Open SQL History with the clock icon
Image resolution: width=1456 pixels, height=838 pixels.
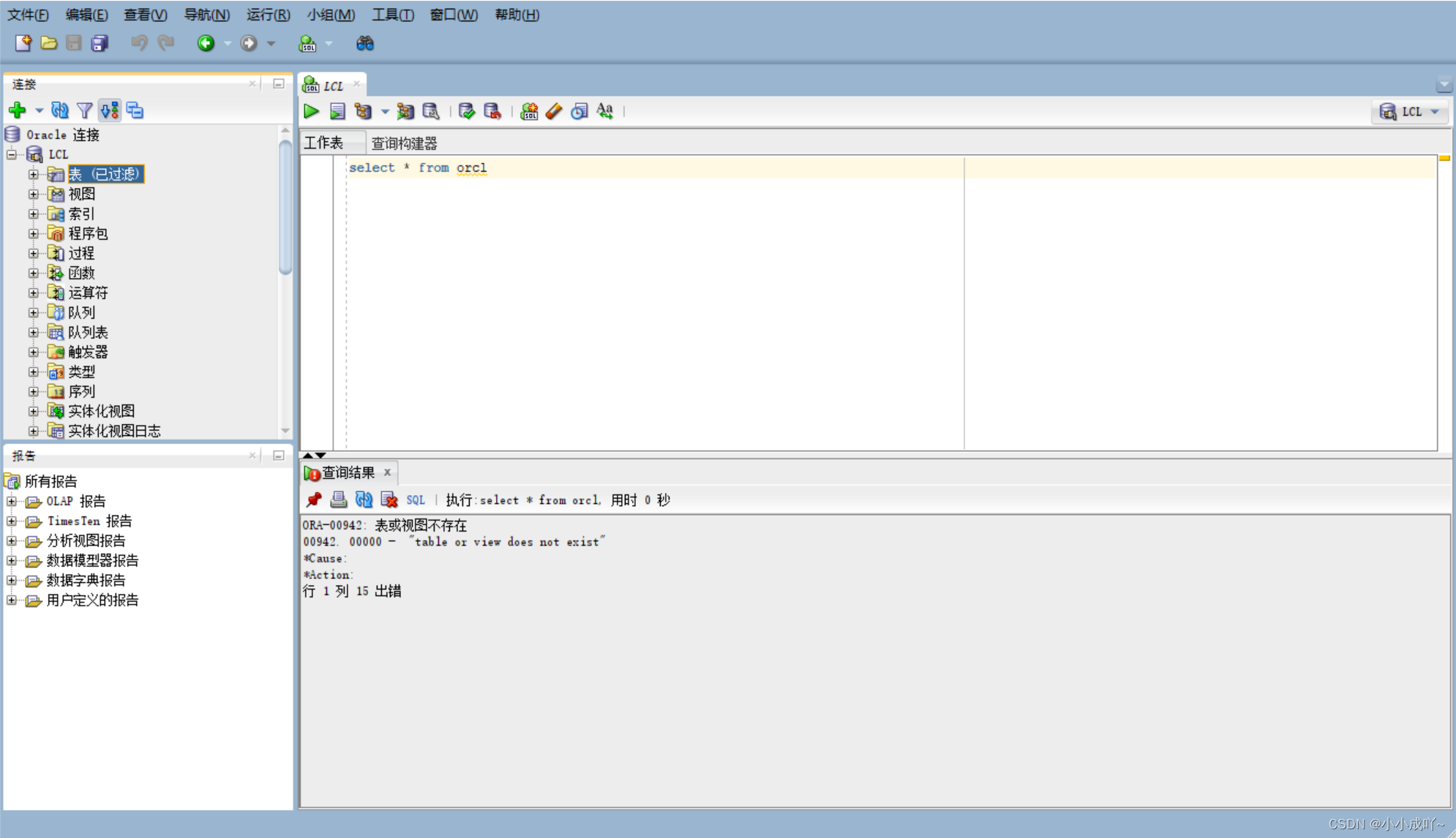pyautogui.click(x=579, y=111)
